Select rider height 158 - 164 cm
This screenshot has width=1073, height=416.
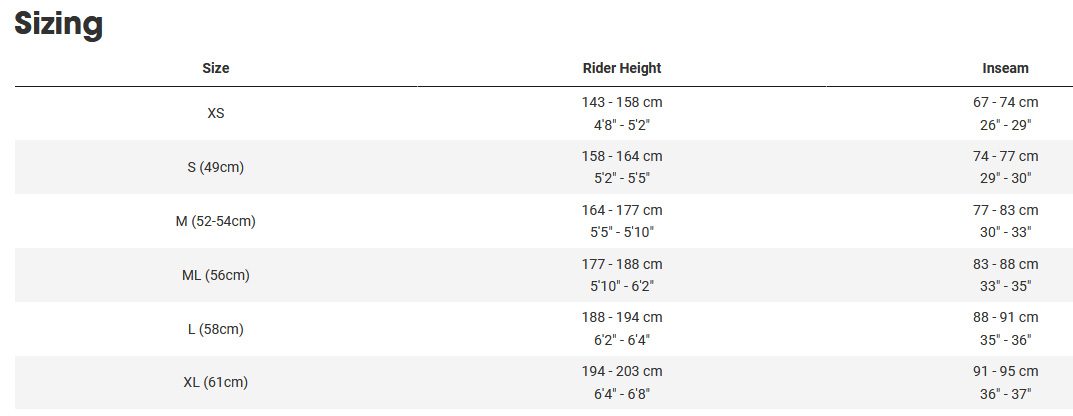coord(622,157)
